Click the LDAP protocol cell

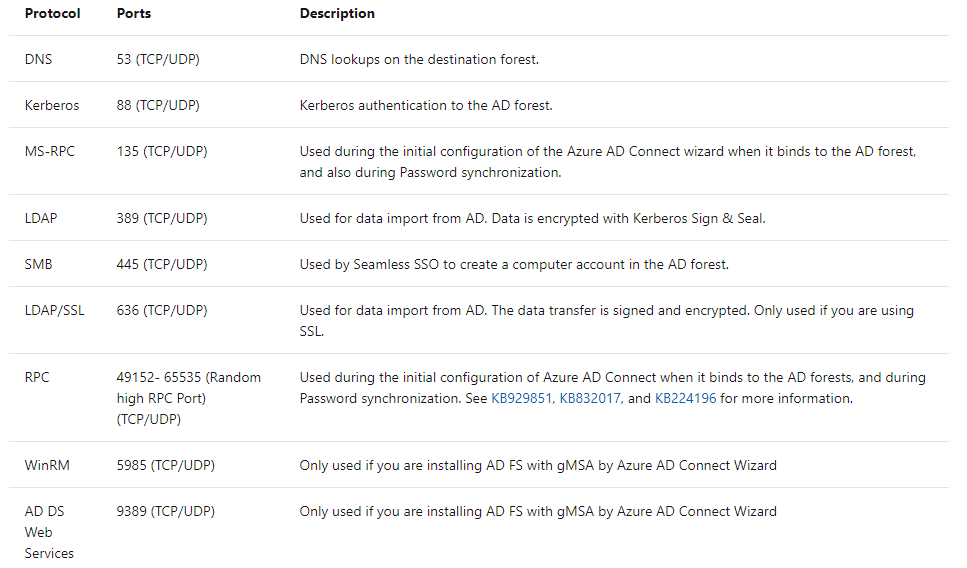click(x=41, y=218)
